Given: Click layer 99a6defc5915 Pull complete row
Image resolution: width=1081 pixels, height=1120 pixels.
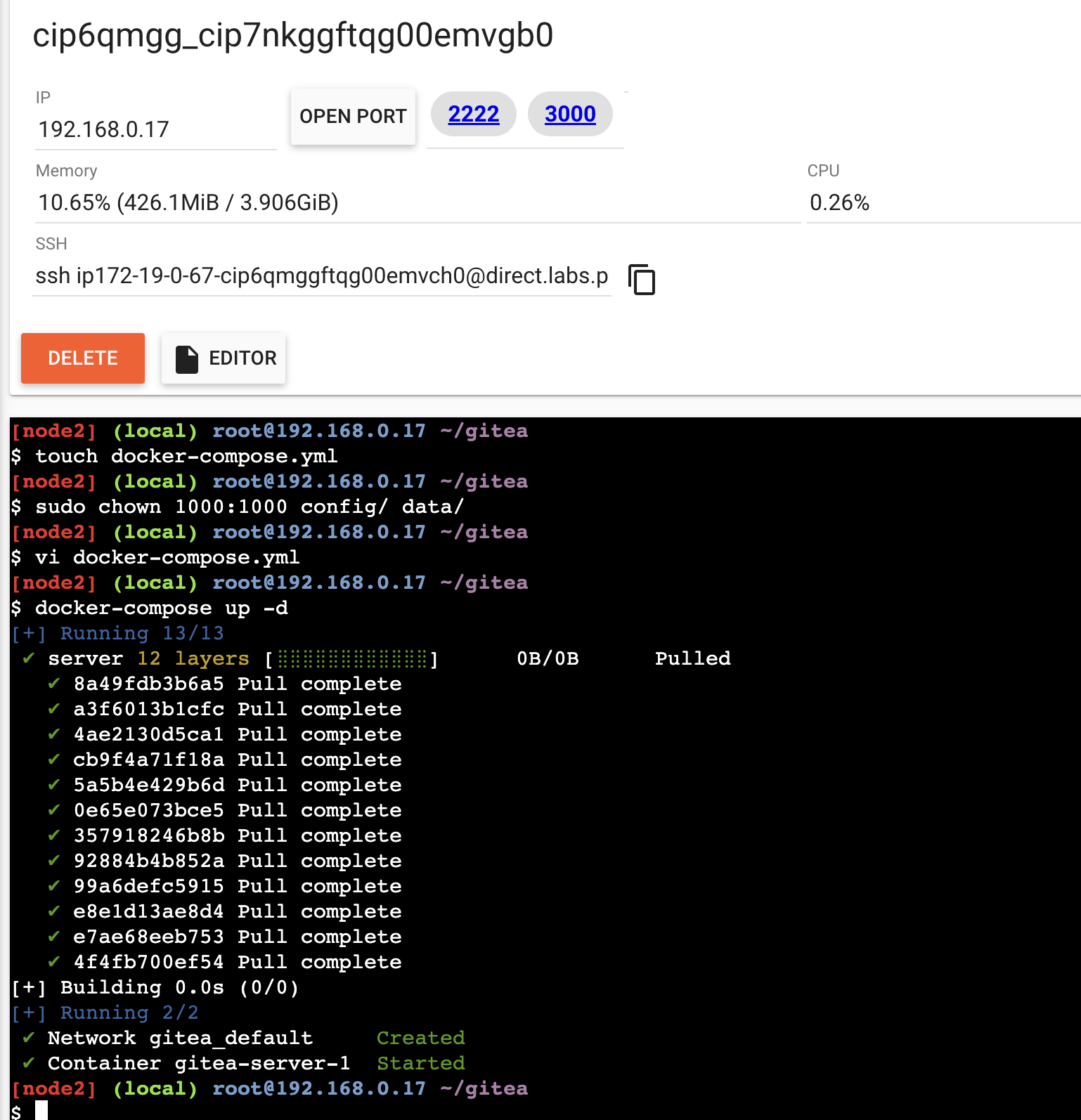Looking at the screenshot, I should tap(225, 886).
